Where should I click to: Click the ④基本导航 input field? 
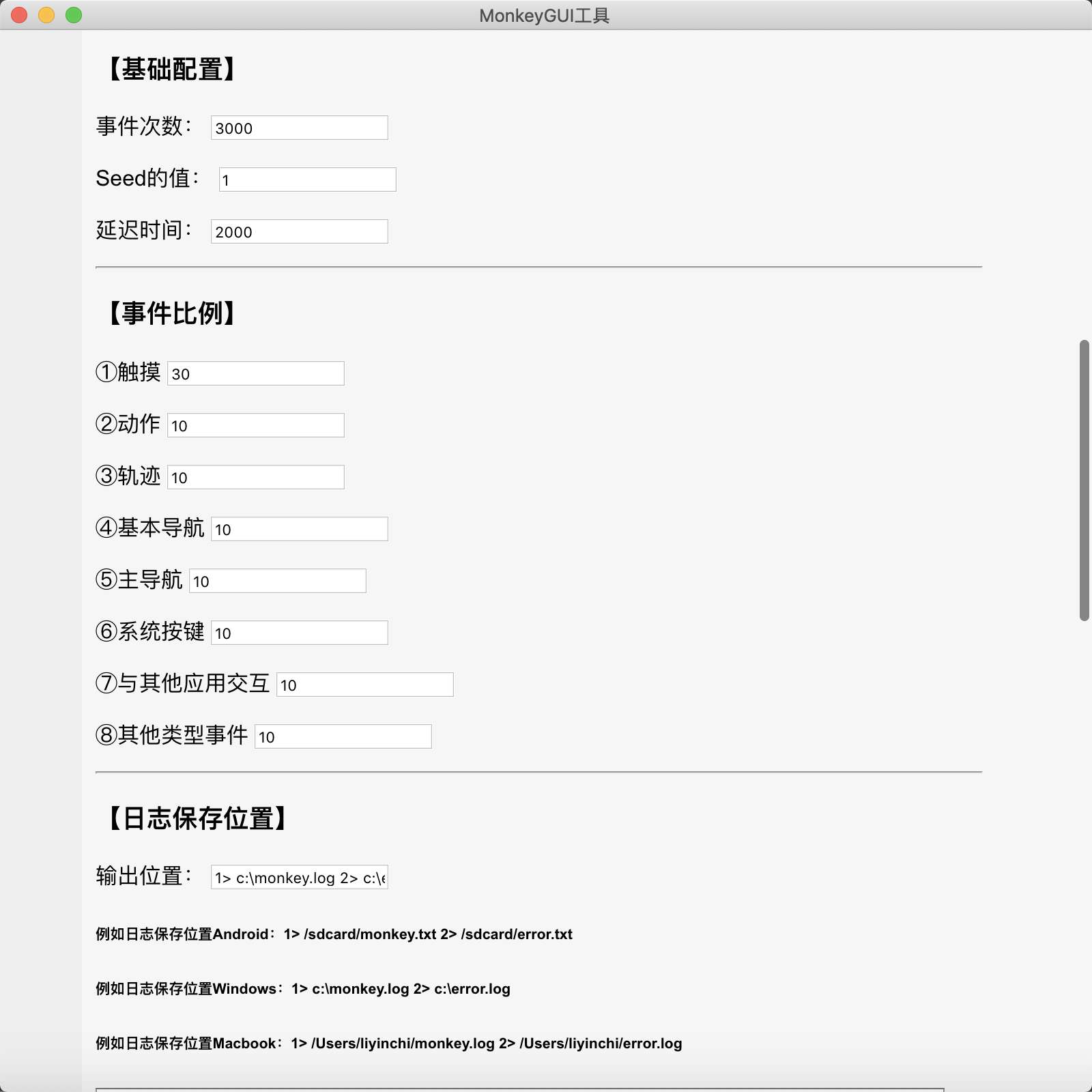pyautogui.click(x=299, y=529)
